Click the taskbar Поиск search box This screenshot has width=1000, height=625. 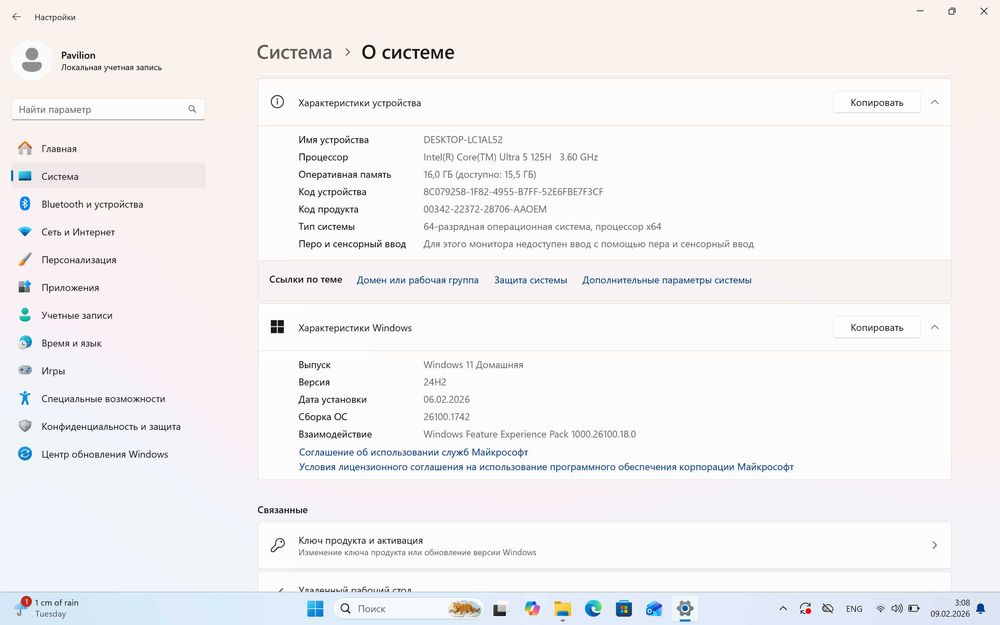point(408,608)
